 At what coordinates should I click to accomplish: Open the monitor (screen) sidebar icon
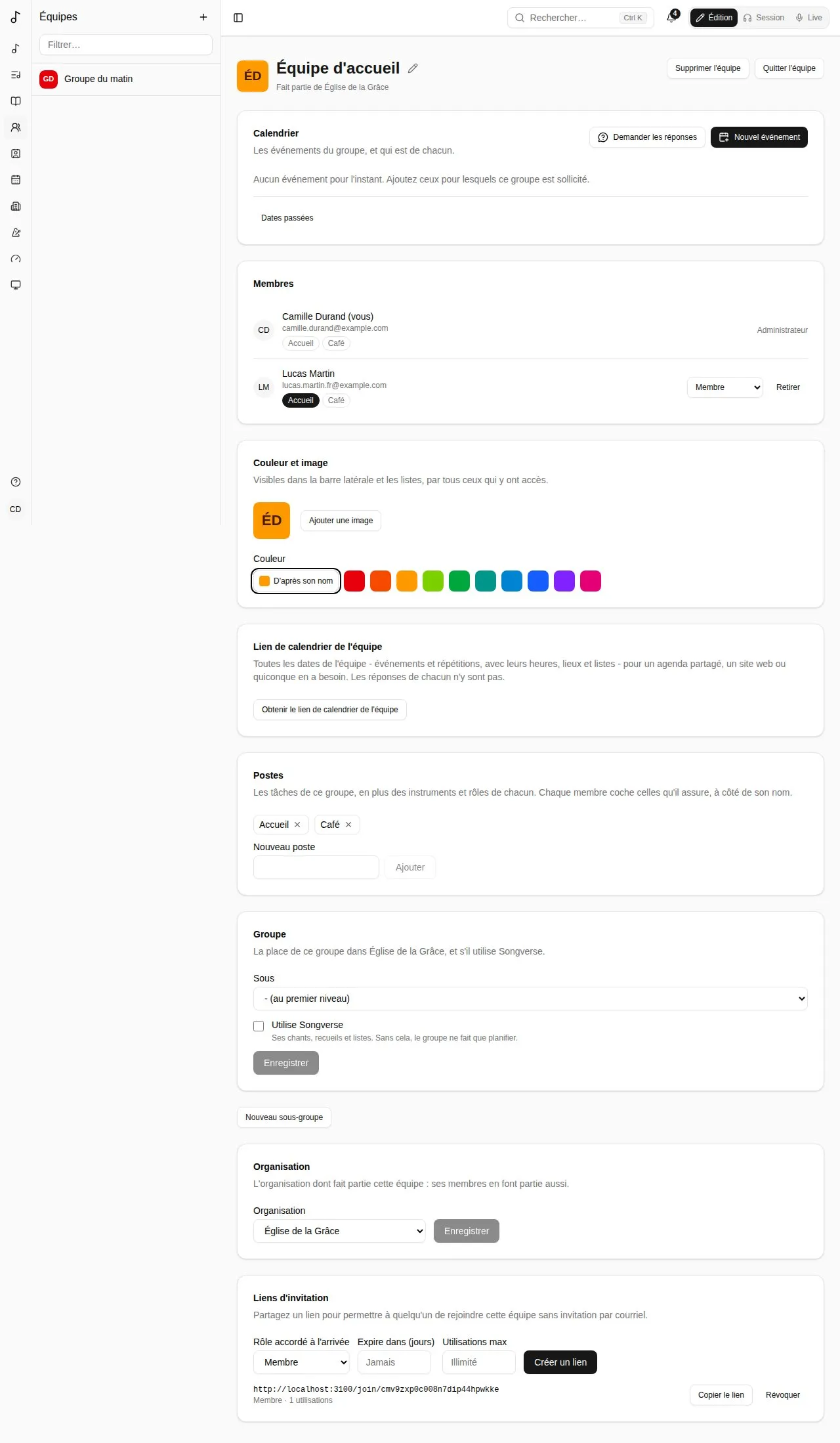coord(16,285)
